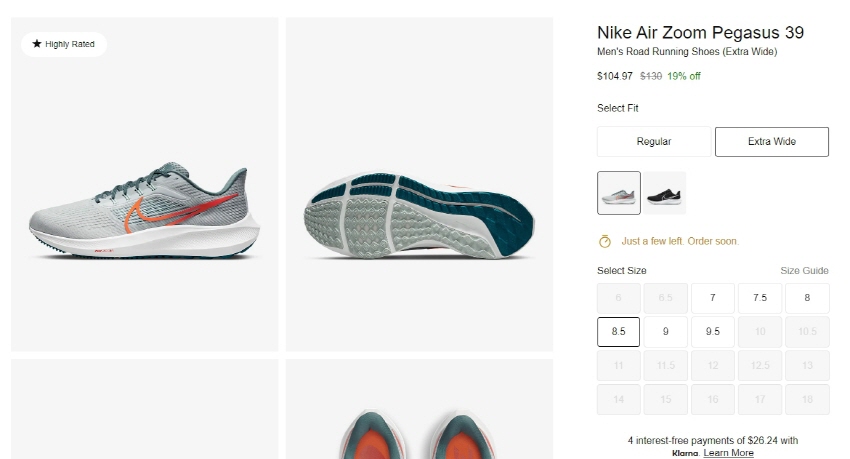The height and width of the screenshot is (459, 850).
Task: Choose the Extra Wide fit option
Action: [x=771, y=142]
